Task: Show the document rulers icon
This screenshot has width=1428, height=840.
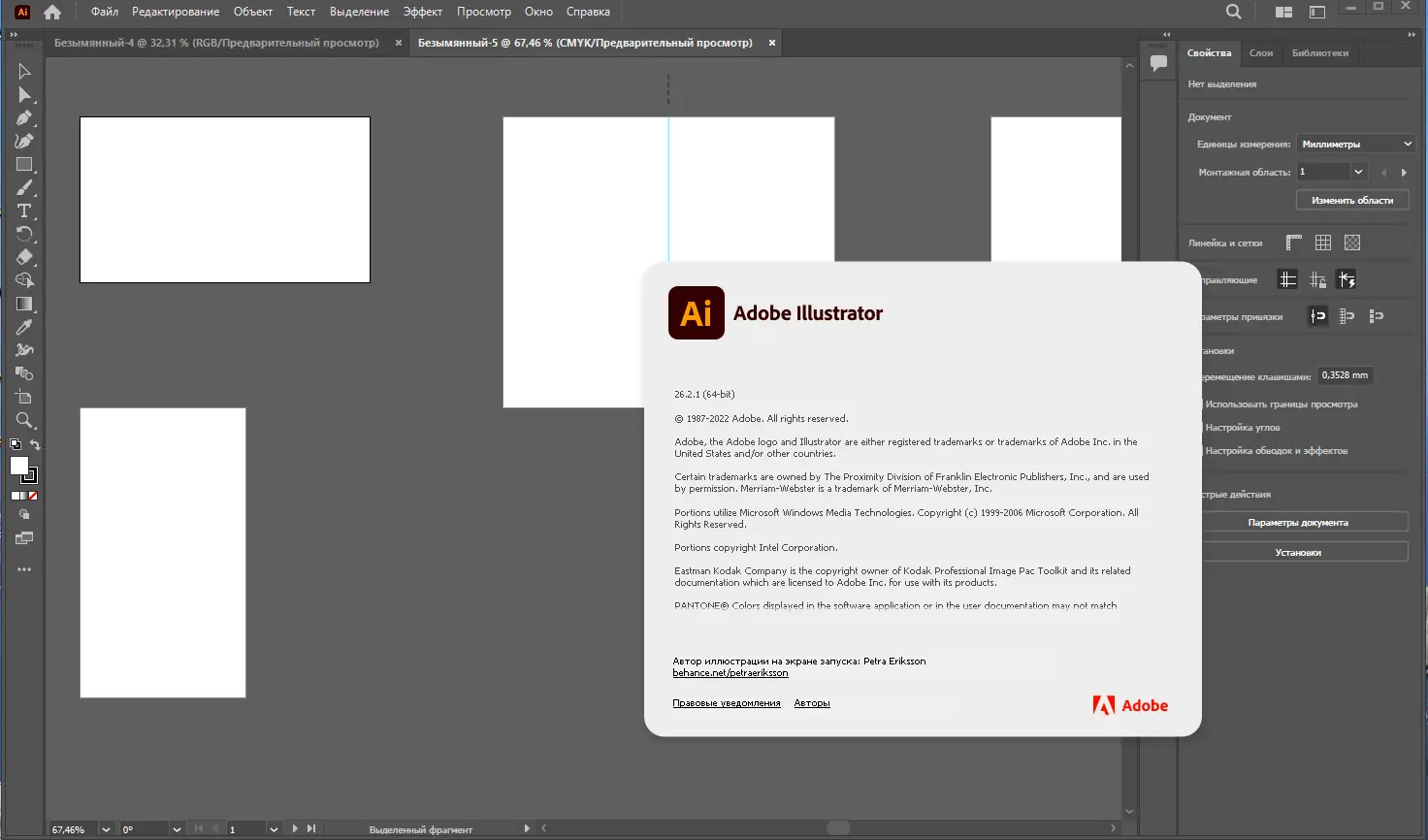Action: pos(1293,242)
